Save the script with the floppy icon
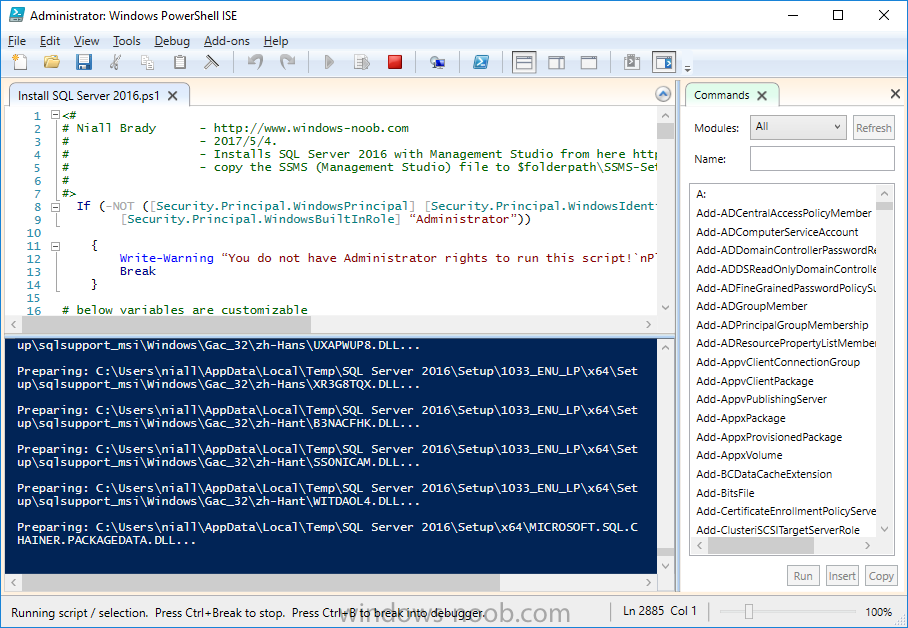 click(84, 62)
